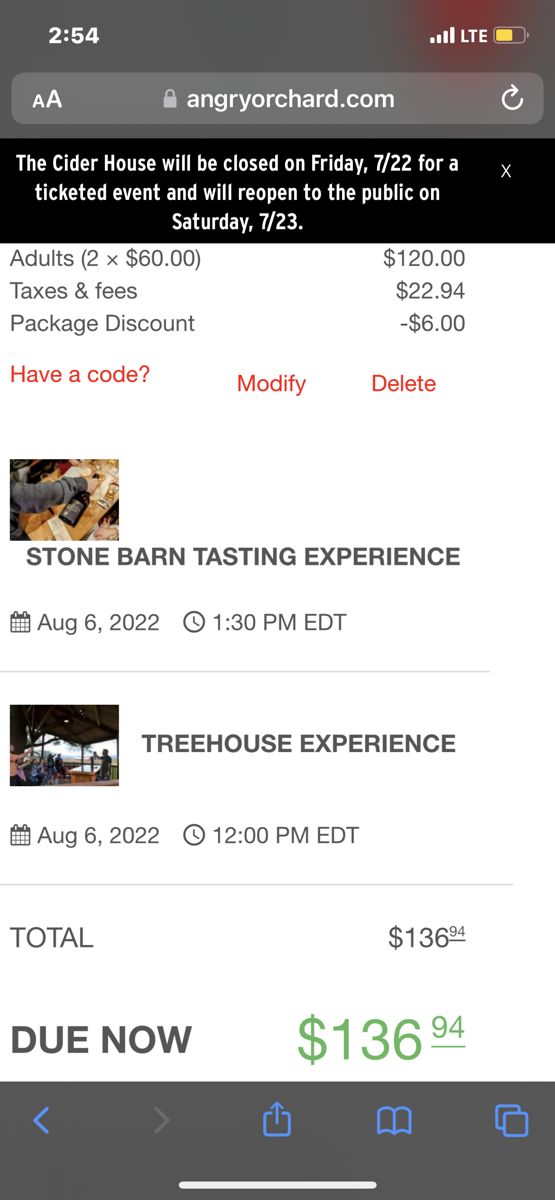Tap the angryorchard.com address field

coord(277,99)
